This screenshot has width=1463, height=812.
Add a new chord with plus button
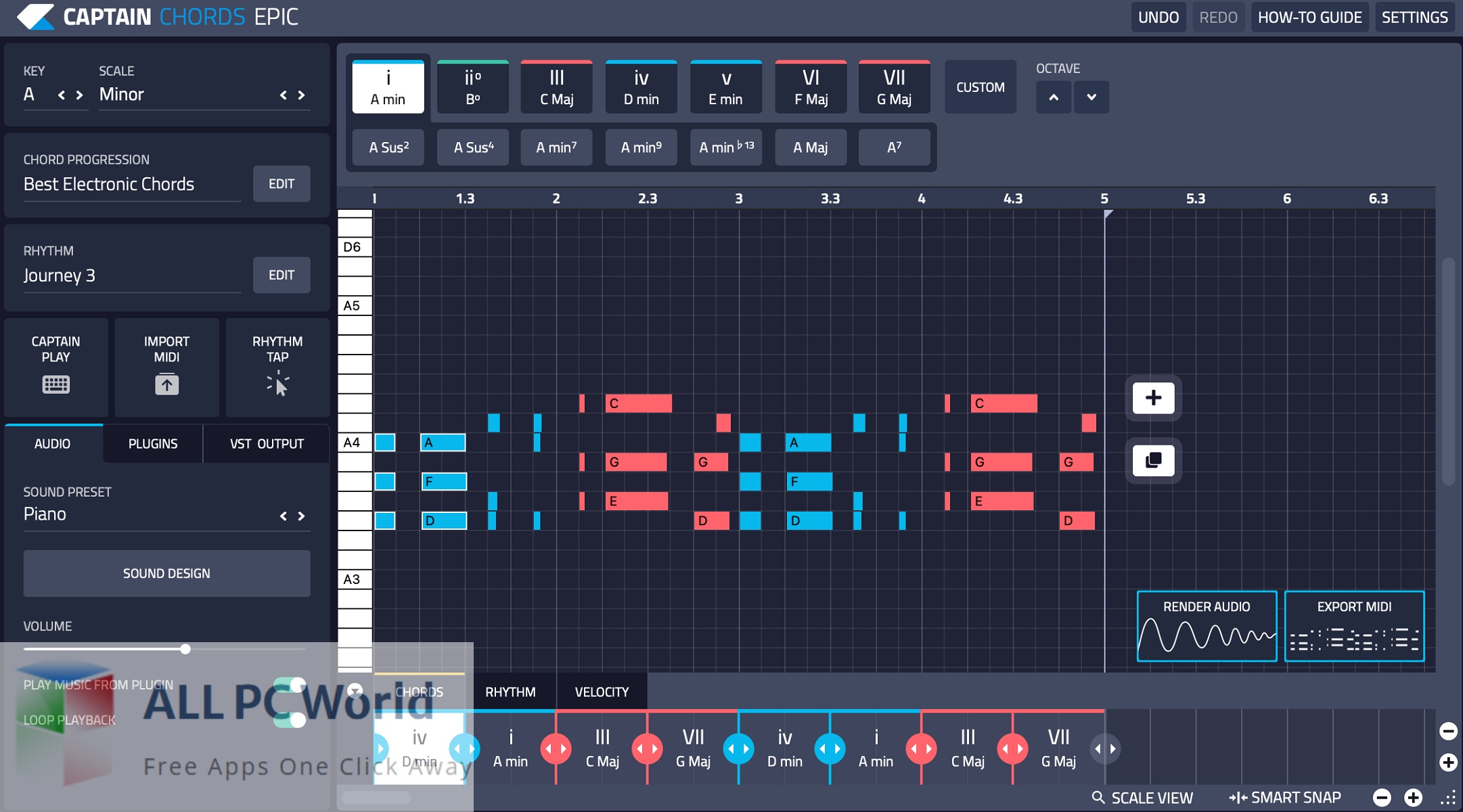(x=1153, y=398)
